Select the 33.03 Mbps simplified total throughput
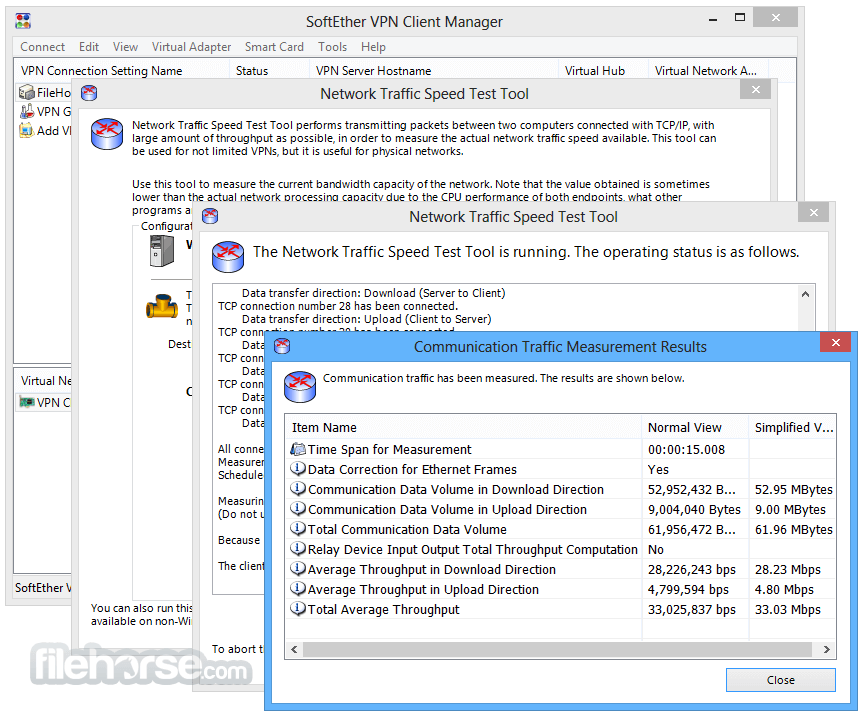Image resolution: width=863 pixels, height=715 pixels. click(x=788, y=609)
